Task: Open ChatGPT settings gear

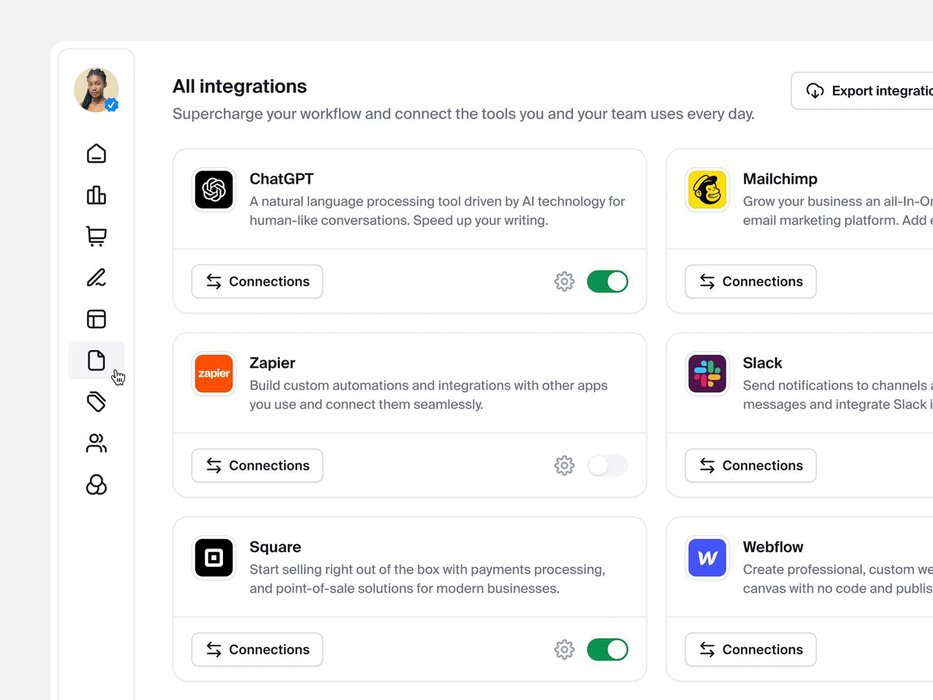Action: [x=564, y=282]
